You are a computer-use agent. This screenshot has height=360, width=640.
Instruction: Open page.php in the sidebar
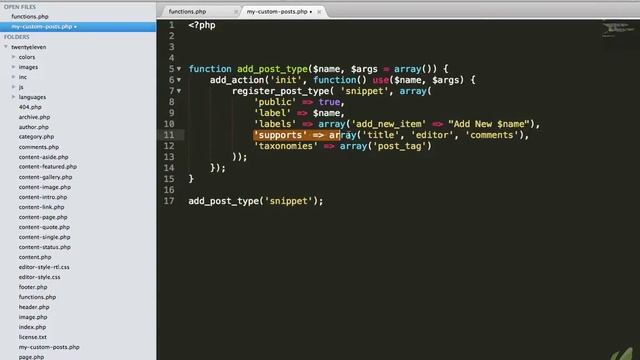coord(31,357)
